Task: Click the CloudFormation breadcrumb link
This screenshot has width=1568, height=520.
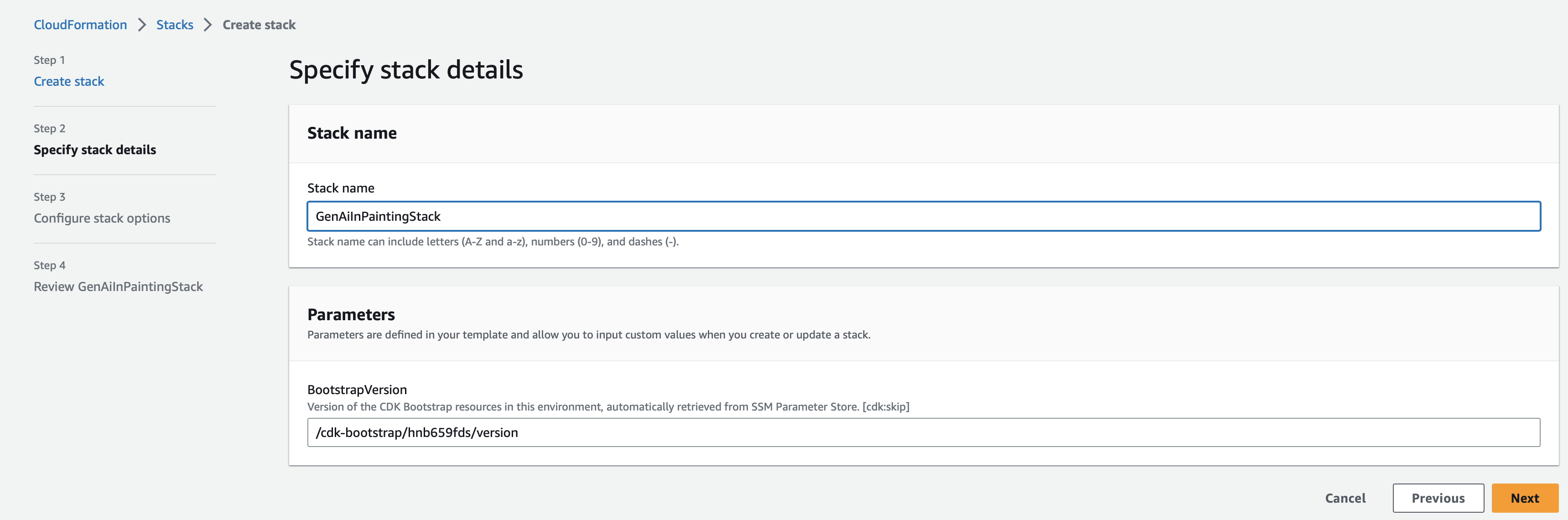Action: (x=80, y=25)
